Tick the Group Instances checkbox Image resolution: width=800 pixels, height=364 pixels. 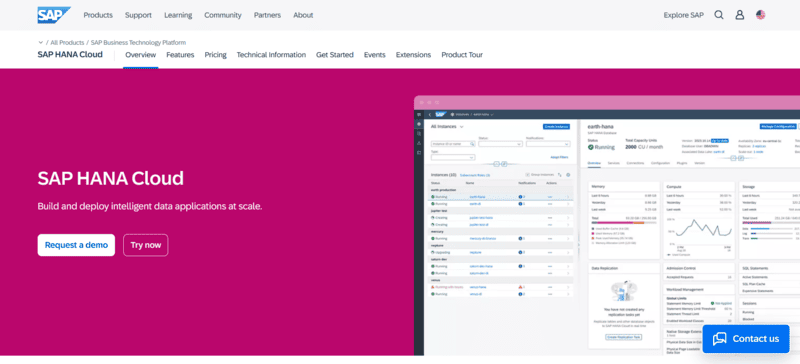click(528, 175)
